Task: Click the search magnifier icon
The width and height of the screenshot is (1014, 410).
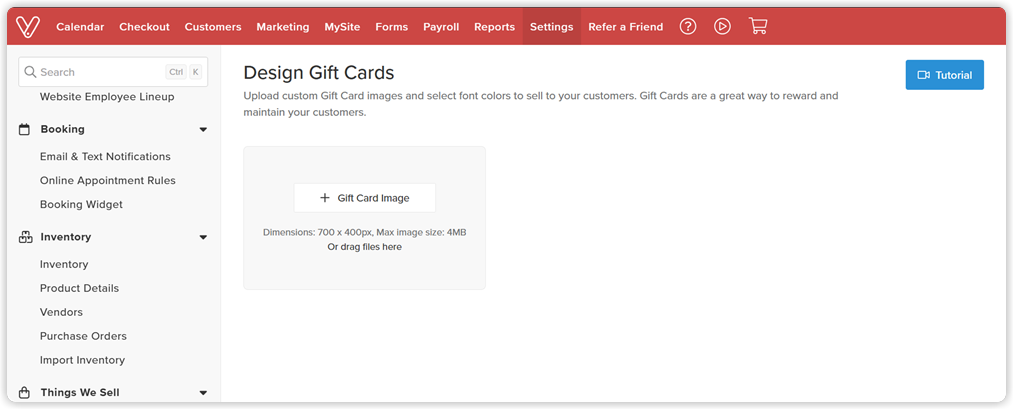Action: pos(30,72)
